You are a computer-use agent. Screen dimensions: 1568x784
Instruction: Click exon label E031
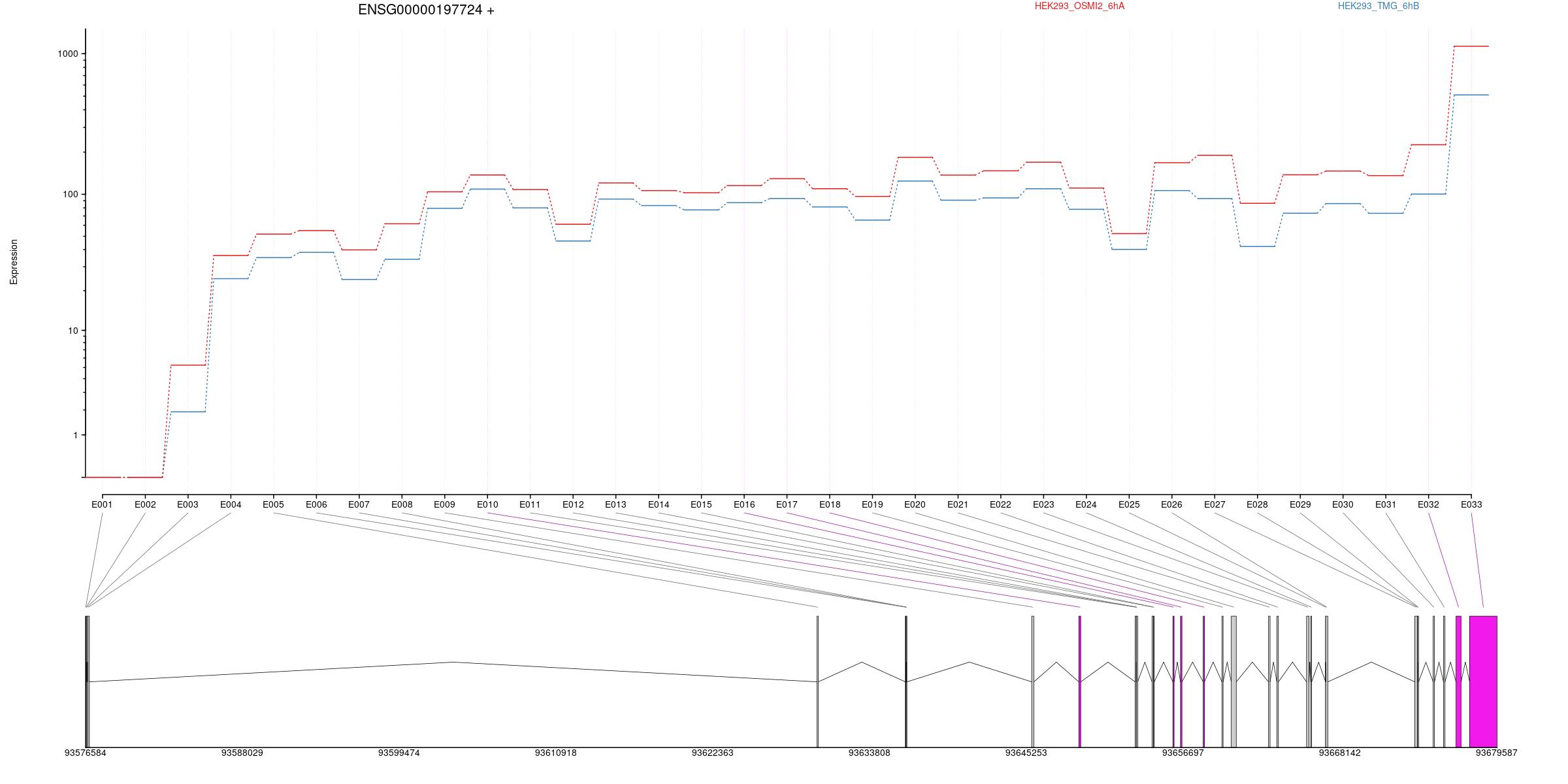click(1386, 504)
